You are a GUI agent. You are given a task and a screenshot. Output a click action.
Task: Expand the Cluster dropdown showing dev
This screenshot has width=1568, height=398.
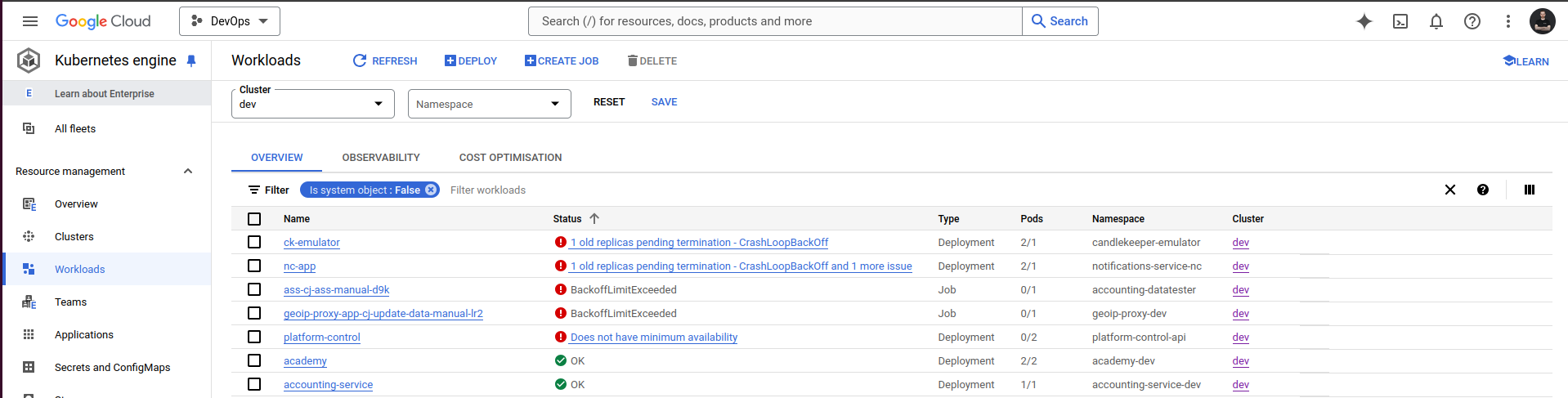tap(312, 104)
